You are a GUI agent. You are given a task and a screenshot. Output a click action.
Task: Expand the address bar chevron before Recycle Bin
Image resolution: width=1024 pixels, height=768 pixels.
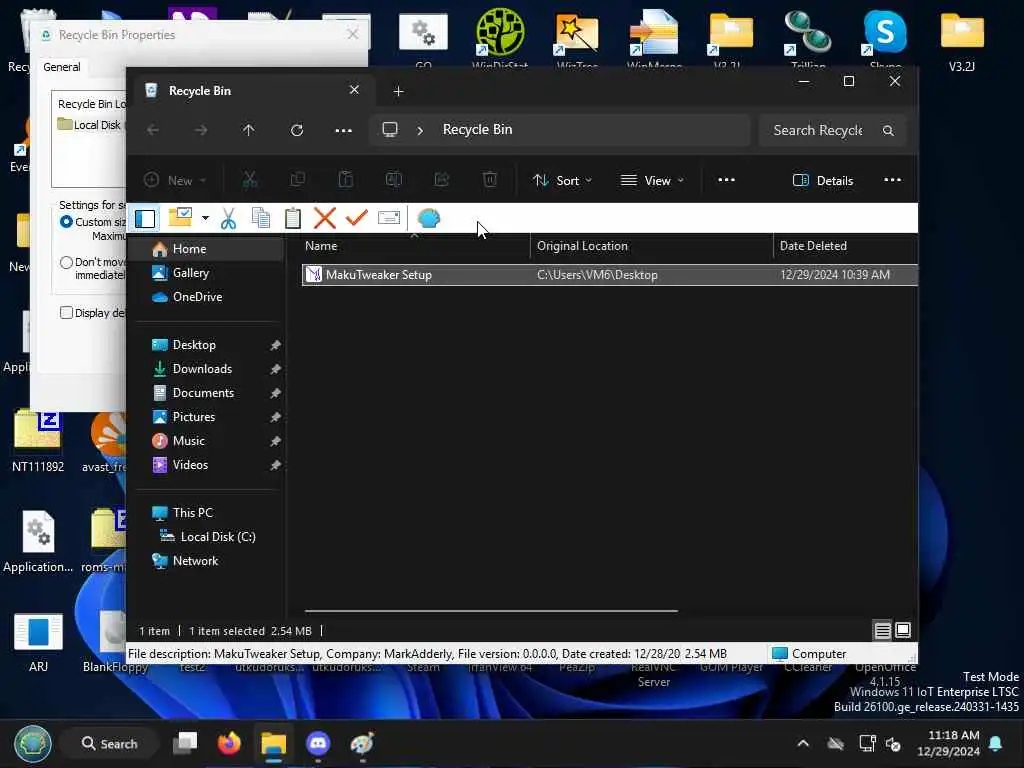coord(420,130)
